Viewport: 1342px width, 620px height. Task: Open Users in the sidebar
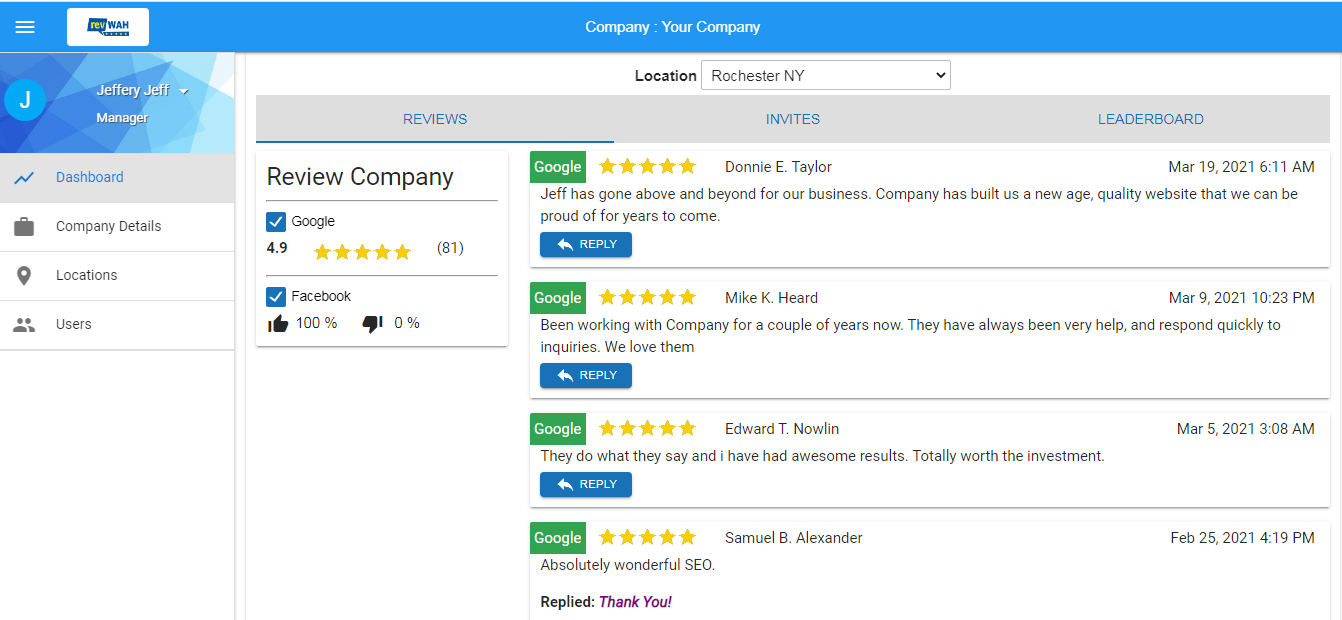pos(117,325)
